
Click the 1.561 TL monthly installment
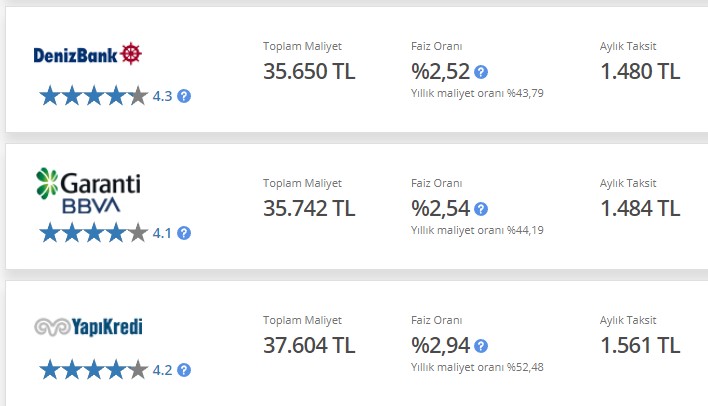tap(640, 345)
